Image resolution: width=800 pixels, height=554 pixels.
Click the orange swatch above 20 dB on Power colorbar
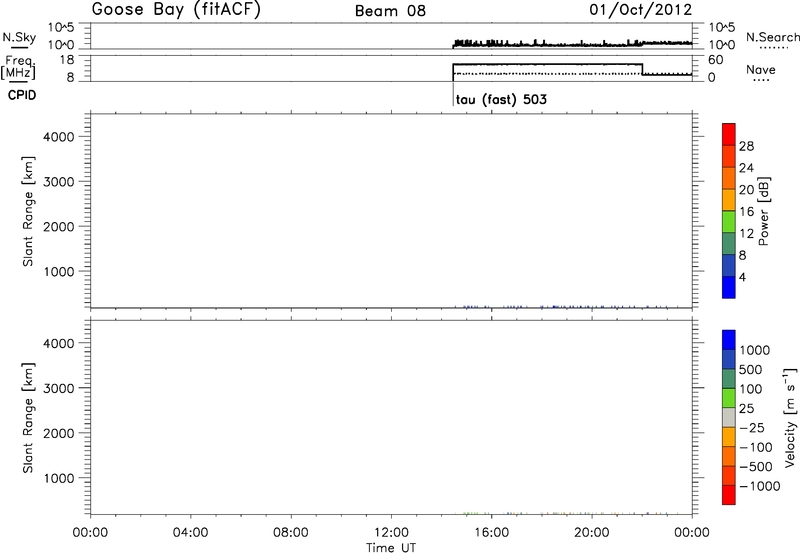tap(729, 178)
